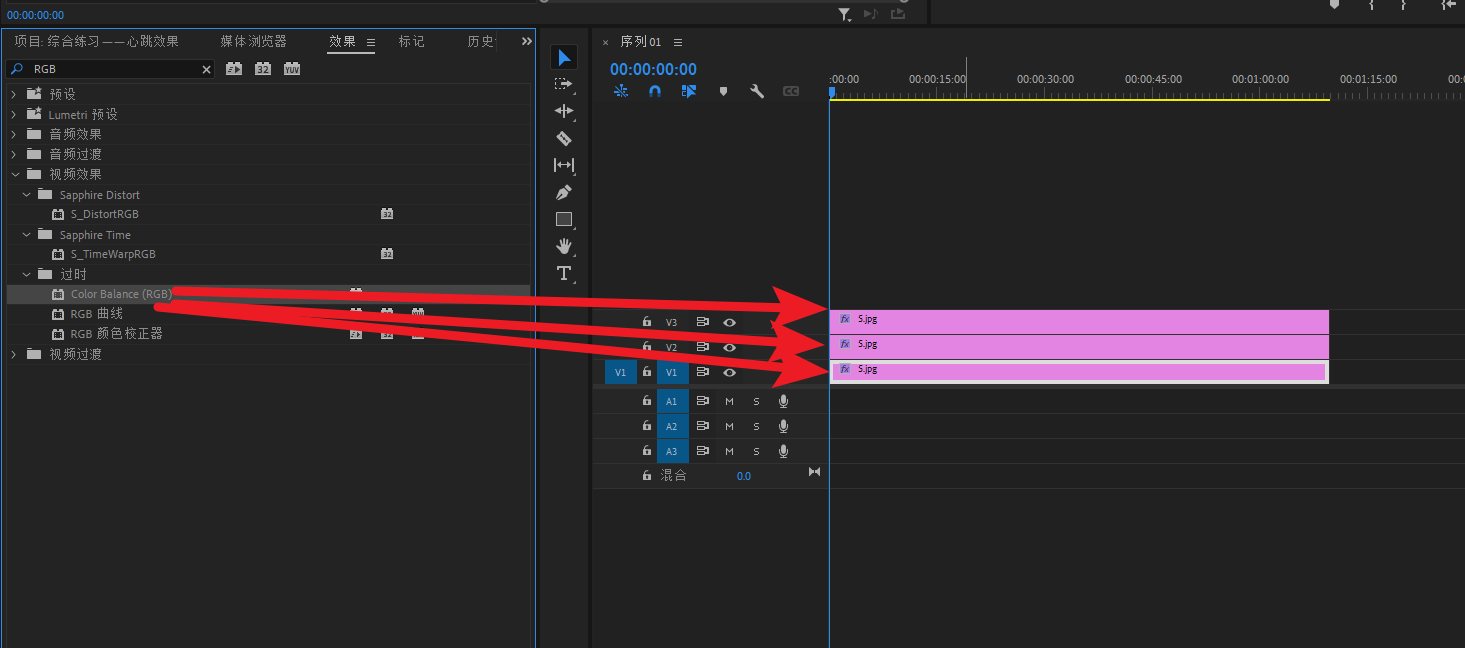1465x648 pixels.
Task: Click the 00:00:30:00 mark on time ruler
Action: pyautogui.click(x=1045, y=79)
